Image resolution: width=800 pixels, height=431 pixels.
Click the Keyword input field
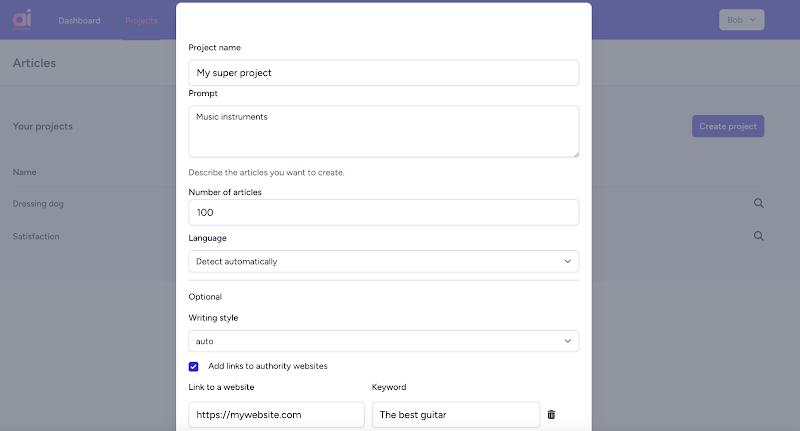(456, 414)
